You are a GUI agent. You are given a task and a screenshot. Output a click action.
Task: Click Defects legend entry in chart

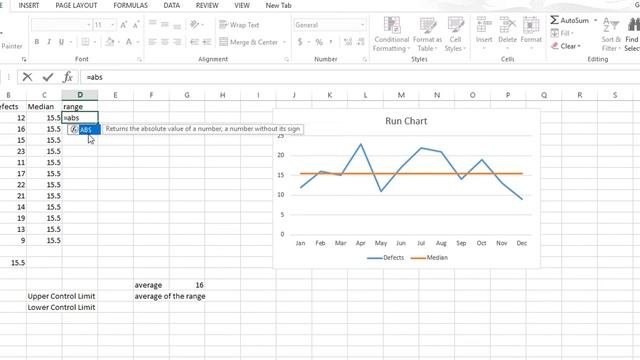[x=385, y=258]
